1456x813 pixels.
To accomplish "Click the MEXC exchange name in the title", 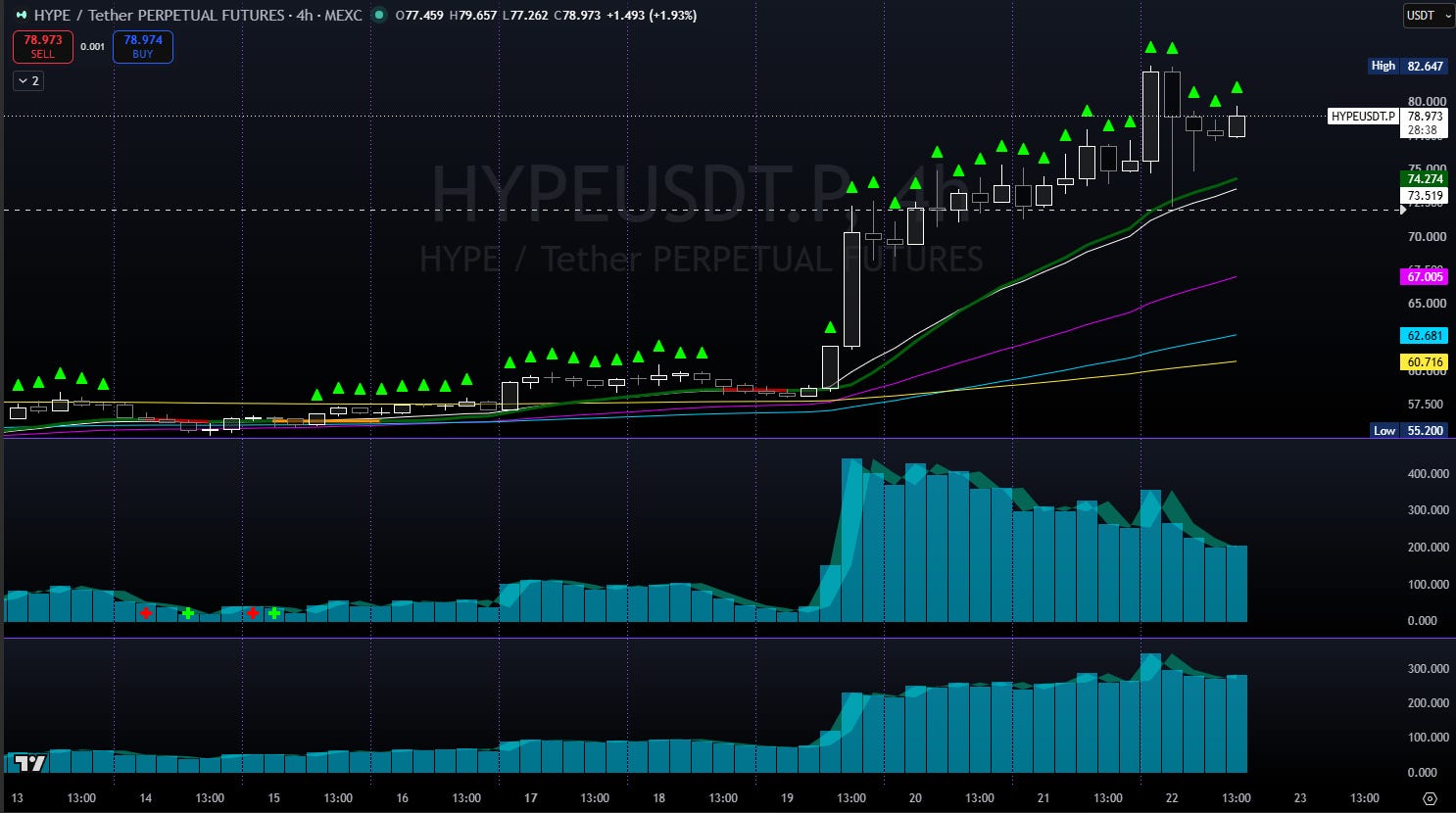I will (343, 16).
